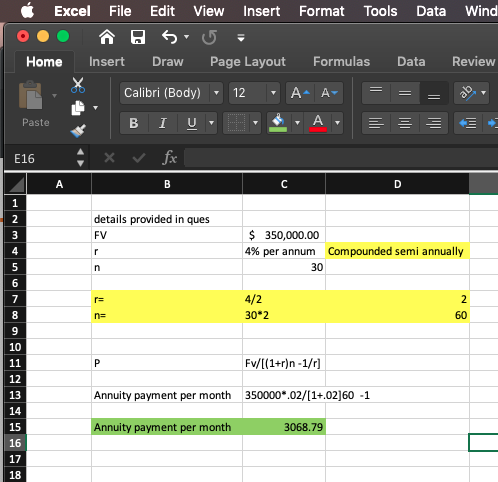Click the Select All corner triangle
498x482 pixels.
[16, 184]
